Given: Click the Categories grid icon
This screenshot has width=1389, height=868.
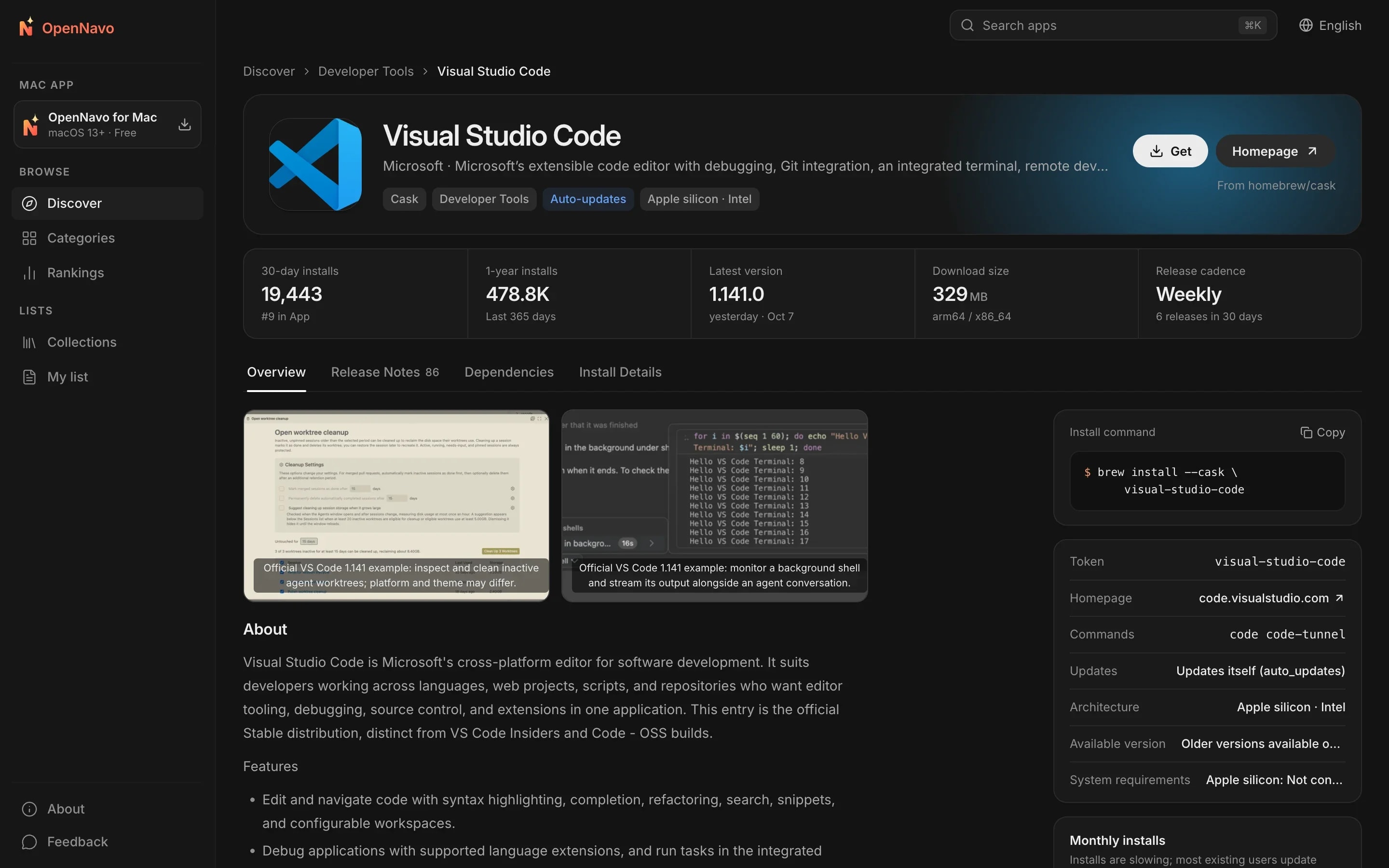Looking at the screenshot, I should [29, 238].
